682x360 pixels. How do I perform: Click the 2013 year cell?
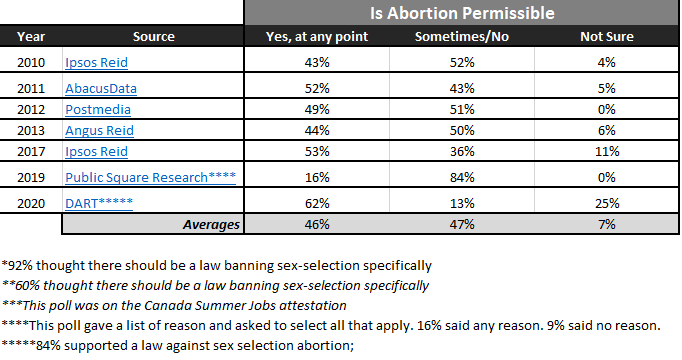(31, 130)
